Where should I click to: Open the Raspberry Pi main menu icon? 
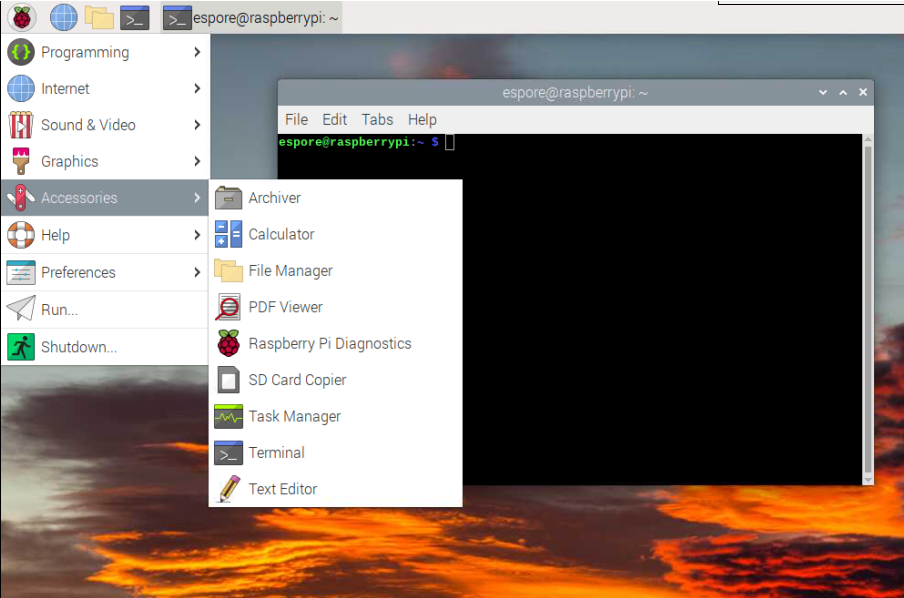tap(22, 17)
